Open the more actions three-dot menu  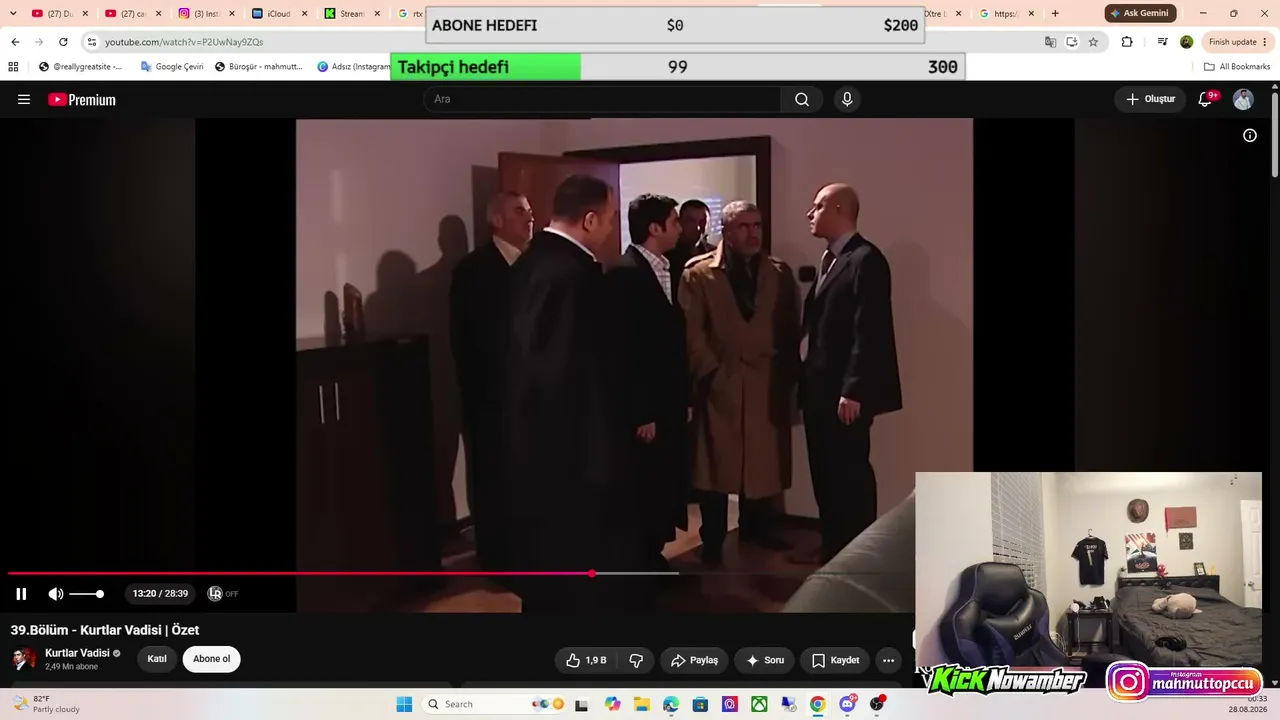(888, 660)
